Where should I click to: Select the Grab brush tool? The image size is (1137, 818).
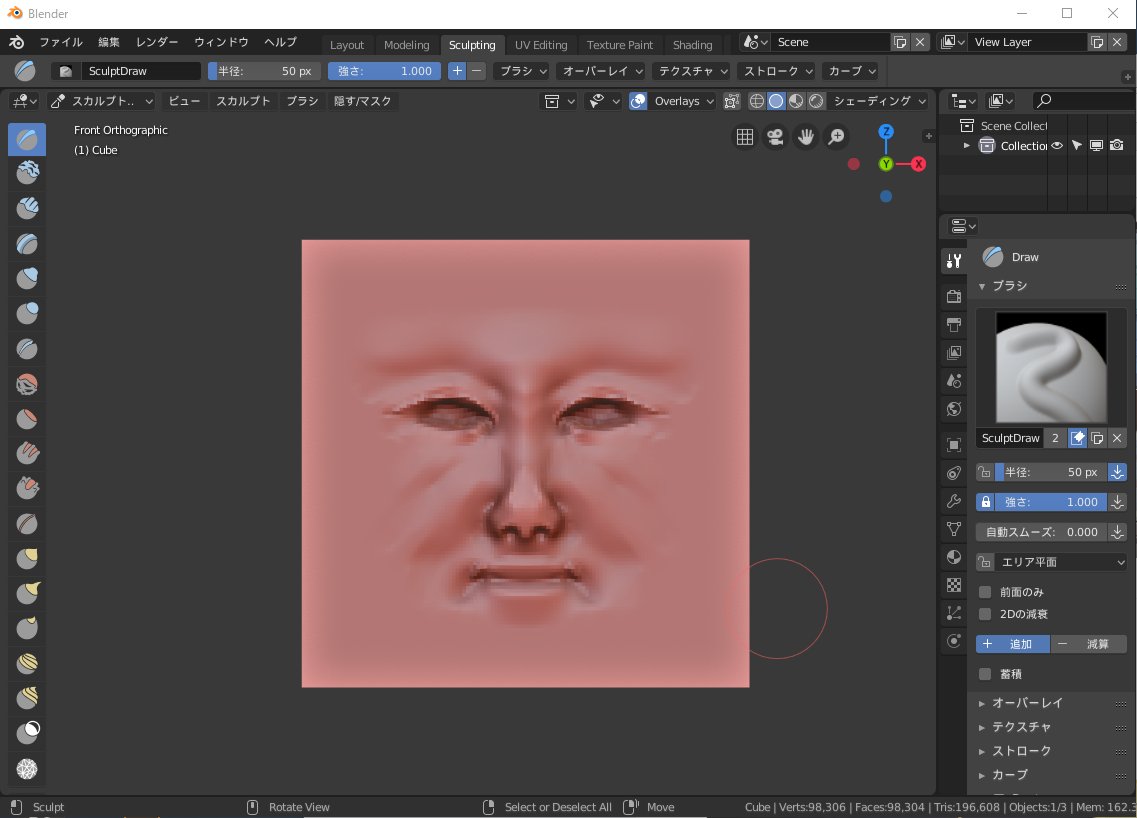coord(27,558)
